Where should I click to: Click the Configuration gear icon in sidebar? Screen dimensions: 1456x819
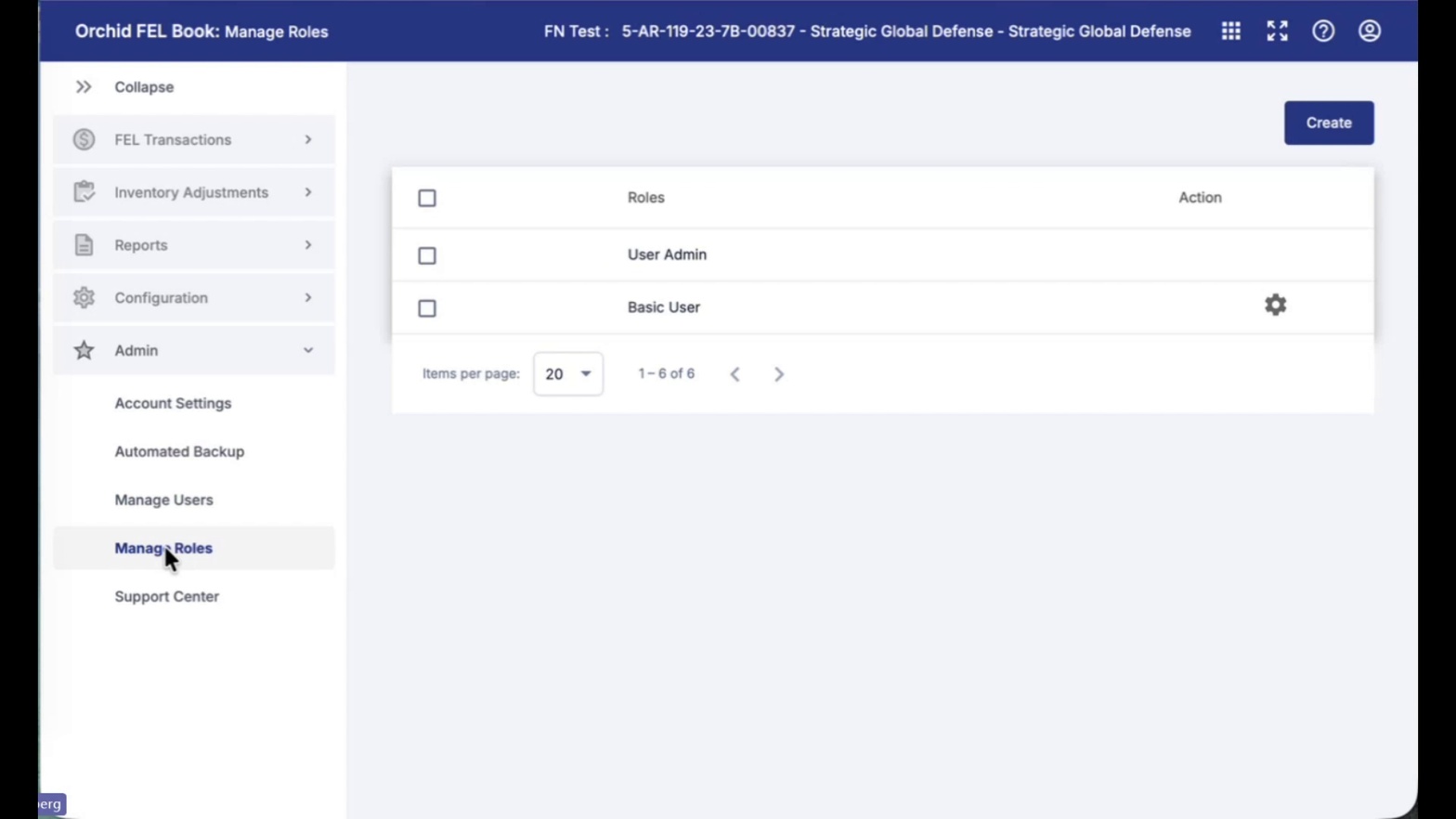(x=84, y=297)
